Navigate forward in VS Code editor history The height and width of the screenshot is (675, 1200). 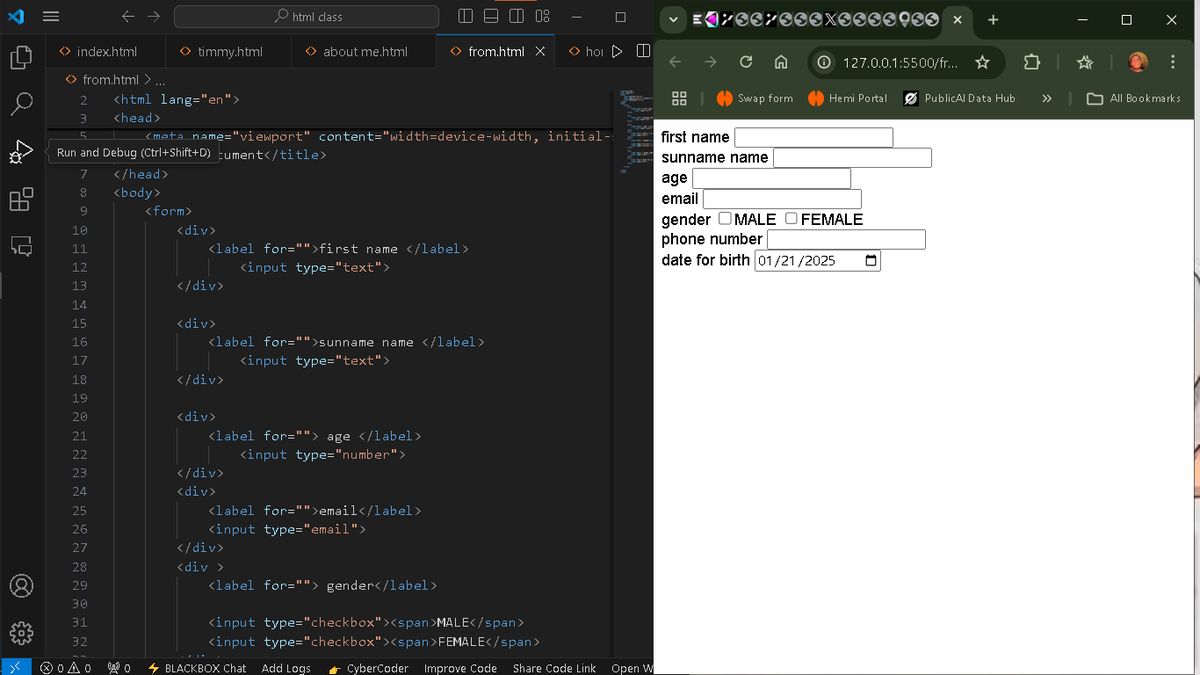pyautogui.click(x=153, y=17)
